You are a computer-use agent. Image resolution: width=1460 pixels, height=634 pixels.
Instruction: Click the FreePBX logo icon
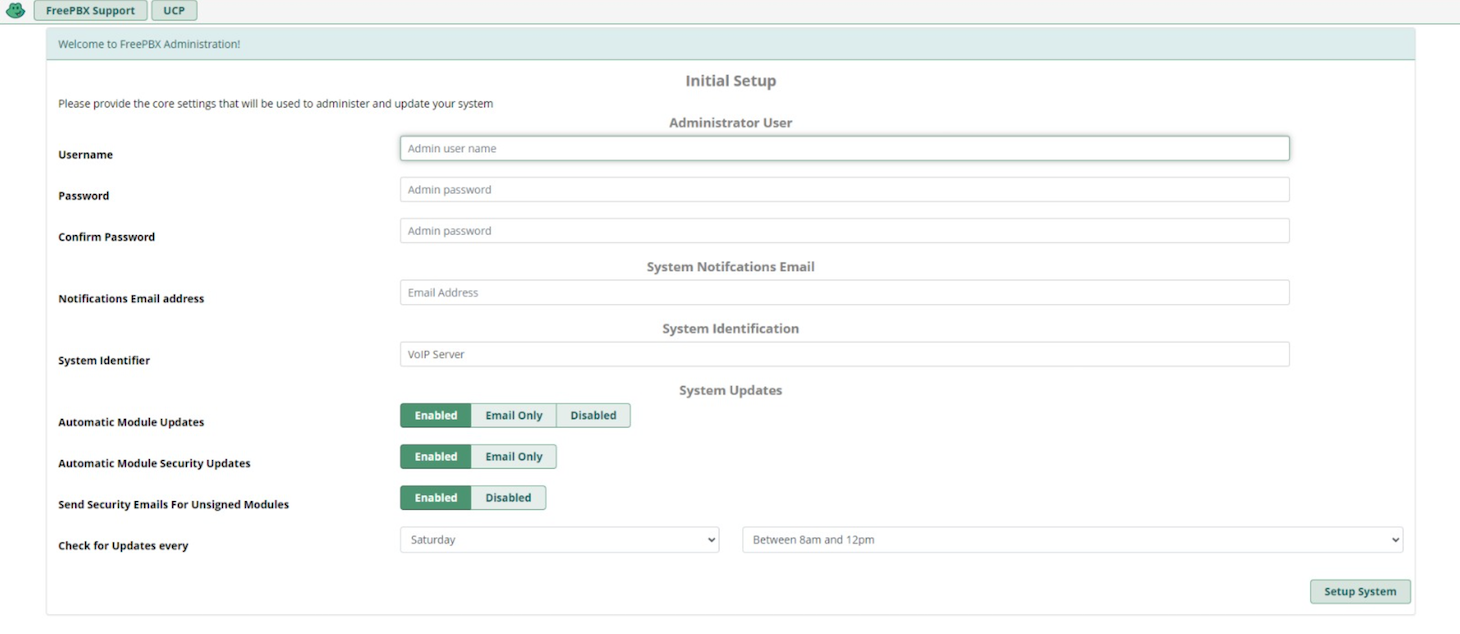pos(14,10)
